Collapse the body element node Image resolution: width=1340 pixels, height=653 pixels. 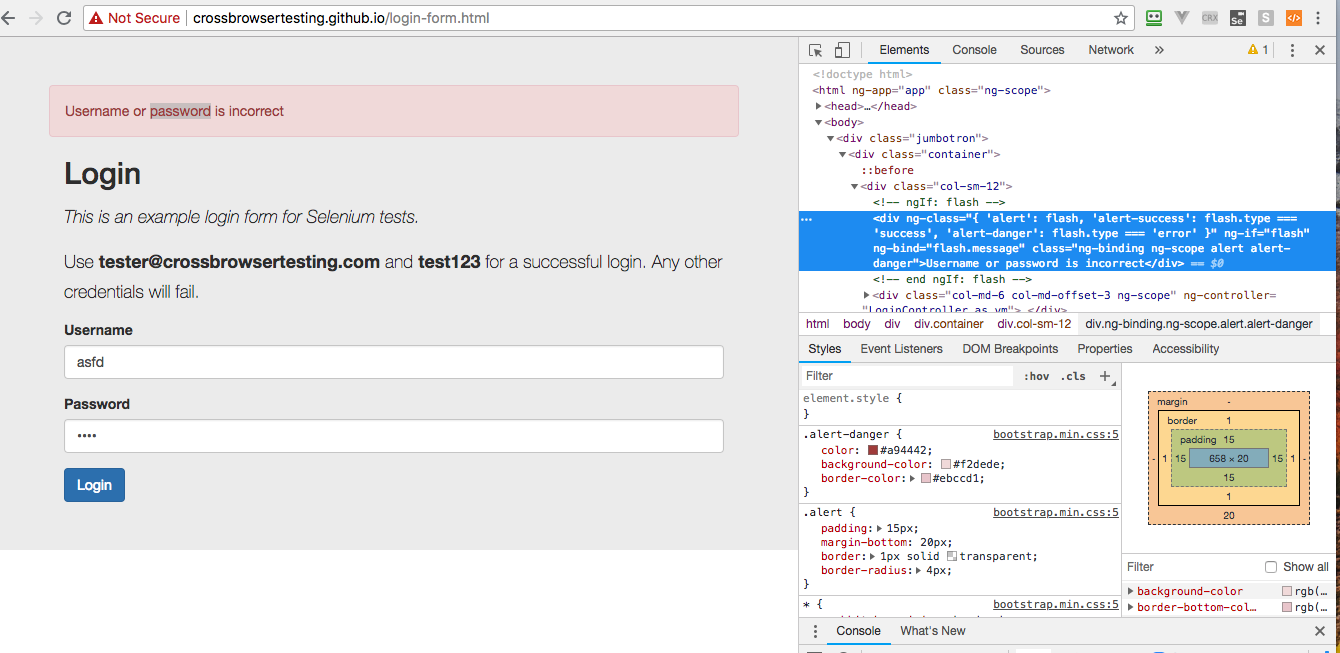[x=819, y=122]
